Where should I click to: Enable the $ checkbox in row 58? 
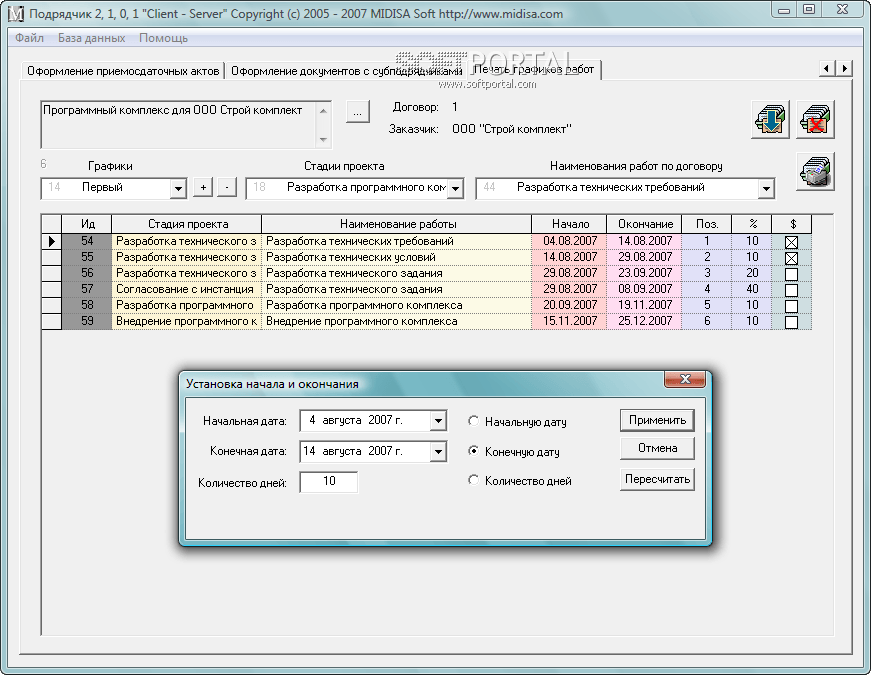pyautogui.click(x=792, y=306)
